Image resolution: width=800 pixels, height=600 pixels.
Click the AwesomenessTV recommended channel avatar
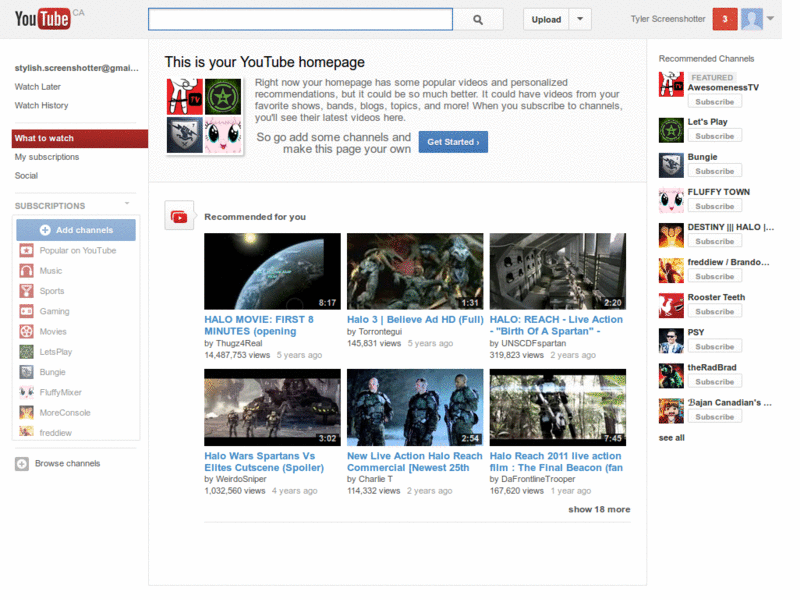click(x=671, y=85)
